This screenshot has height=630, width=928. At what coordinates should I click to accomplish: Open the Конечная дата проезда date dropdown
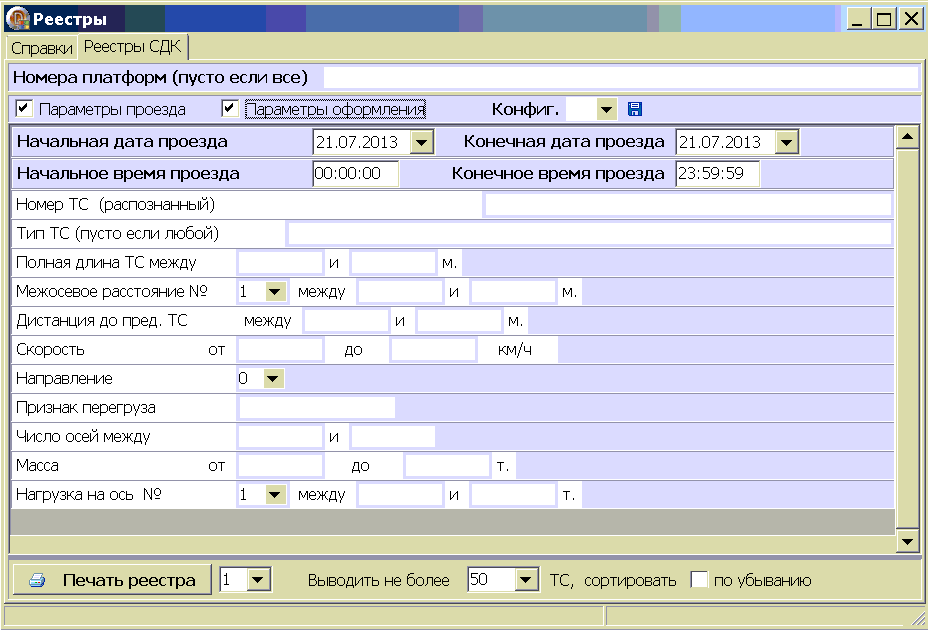[x=786, y=142]
